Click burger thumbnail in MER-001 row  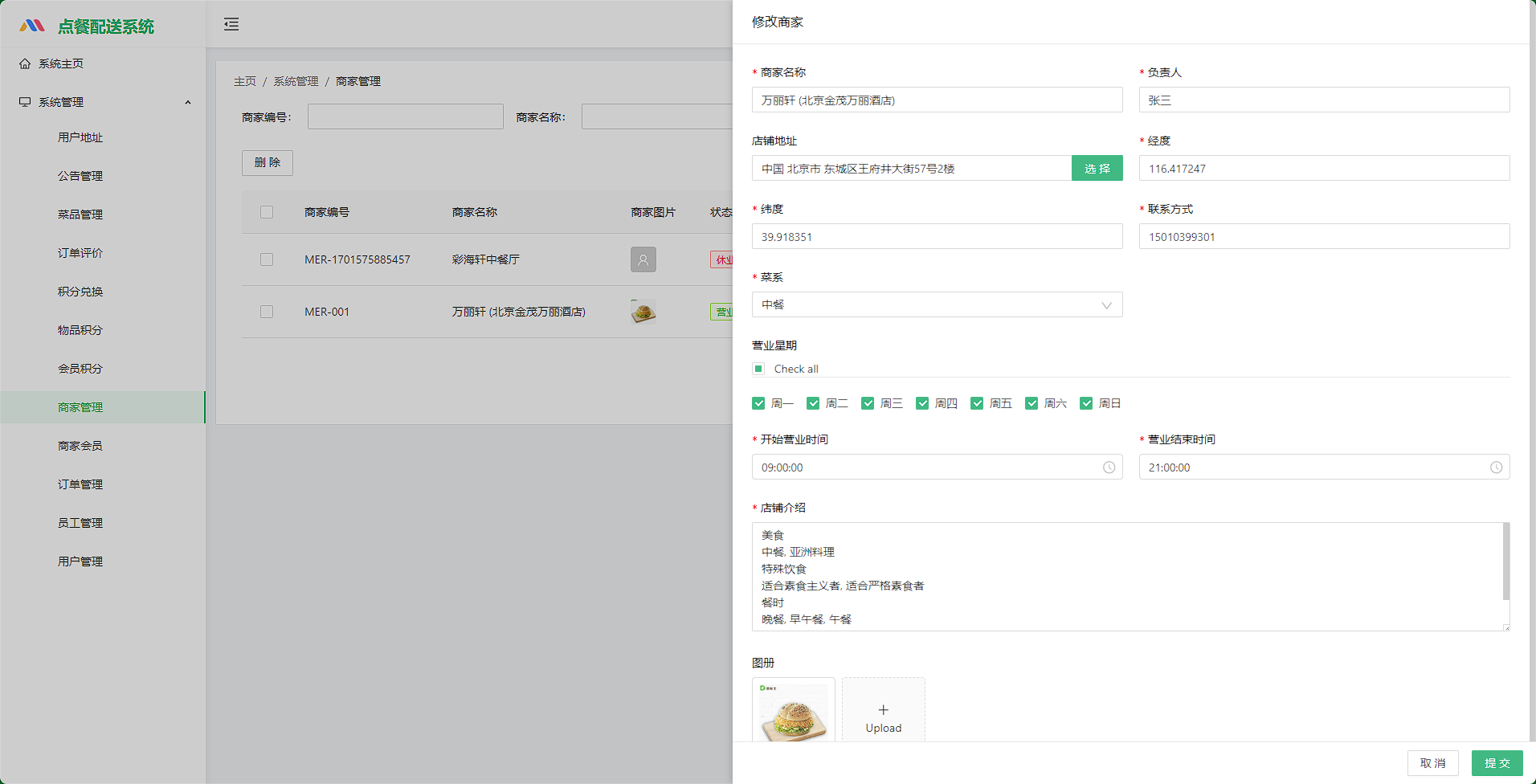pos(643,312)
